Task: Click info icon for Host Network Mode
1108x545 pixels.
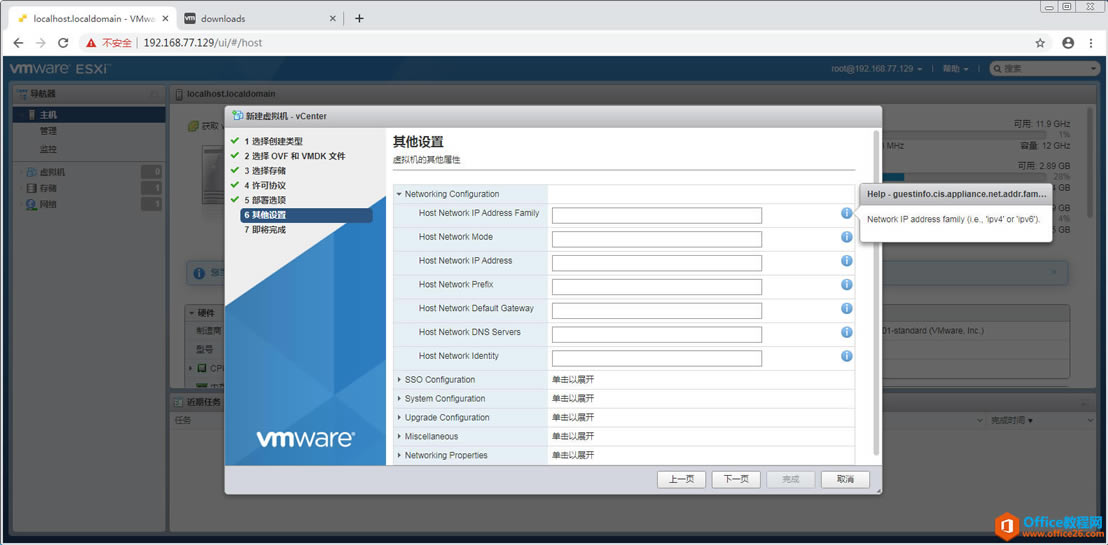Action: [x=847, y=237]
